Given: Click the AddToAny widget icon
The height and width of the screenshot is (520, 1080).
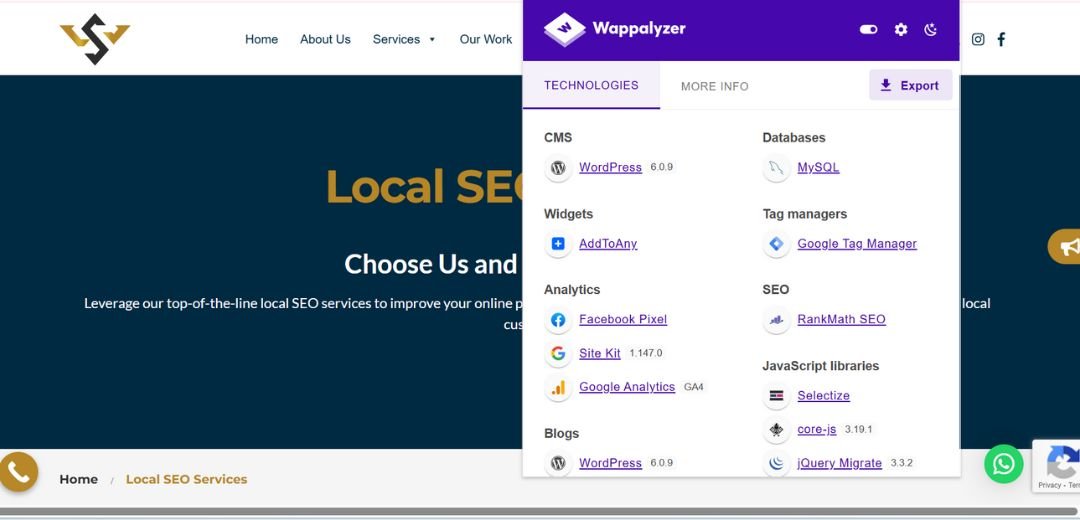Looking at the screenshot, I should coord(559,244).
